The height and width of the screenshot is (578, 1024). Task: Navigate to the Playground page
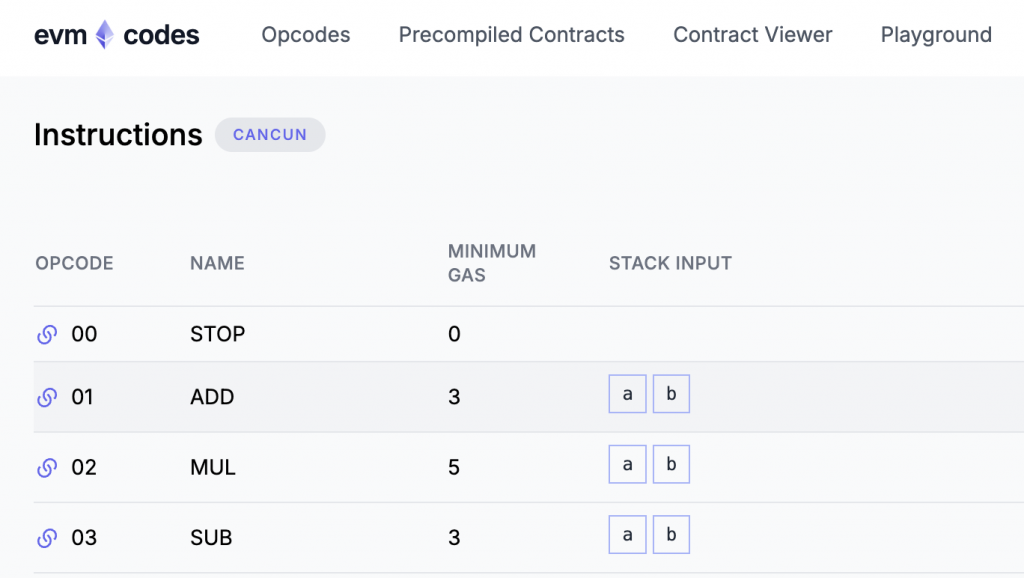pos(936,36)
